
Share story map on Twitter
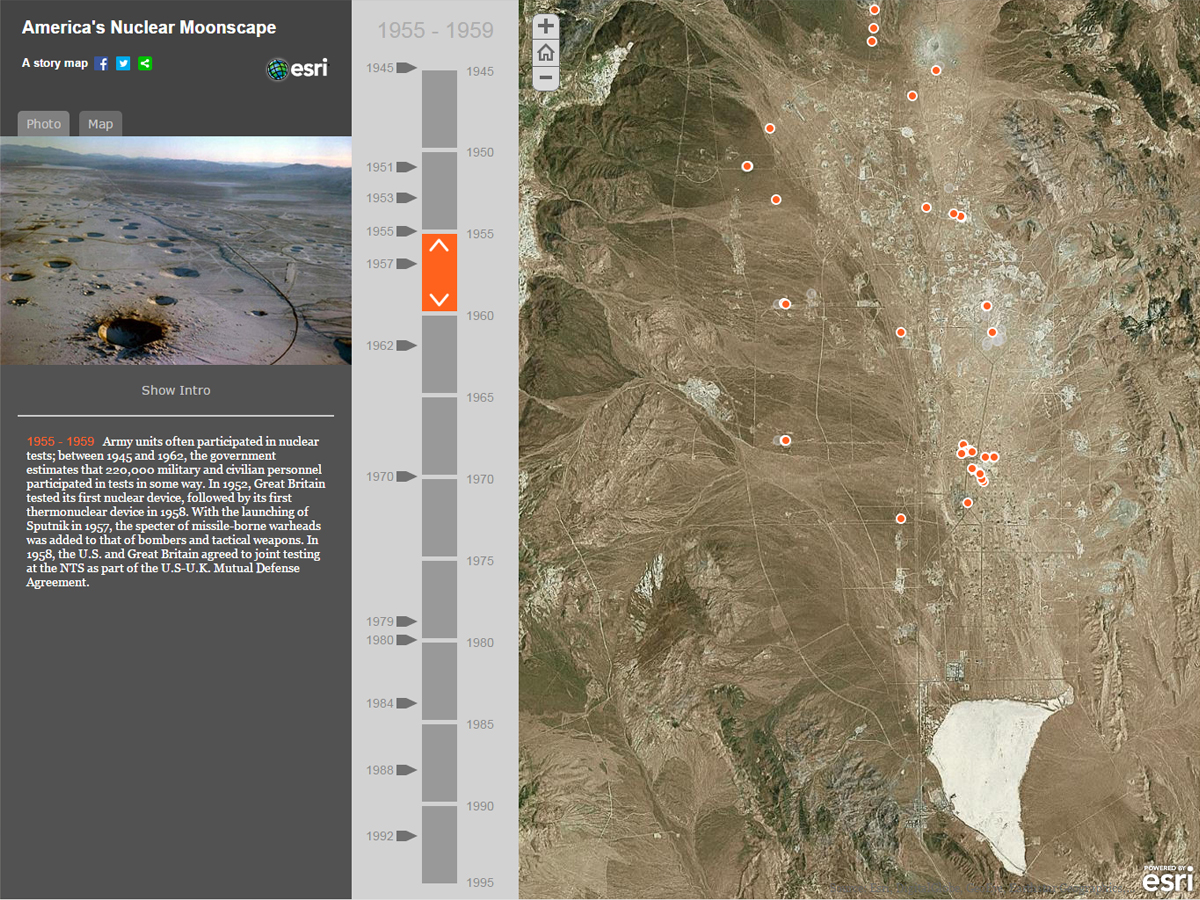(x=123, y=64)
